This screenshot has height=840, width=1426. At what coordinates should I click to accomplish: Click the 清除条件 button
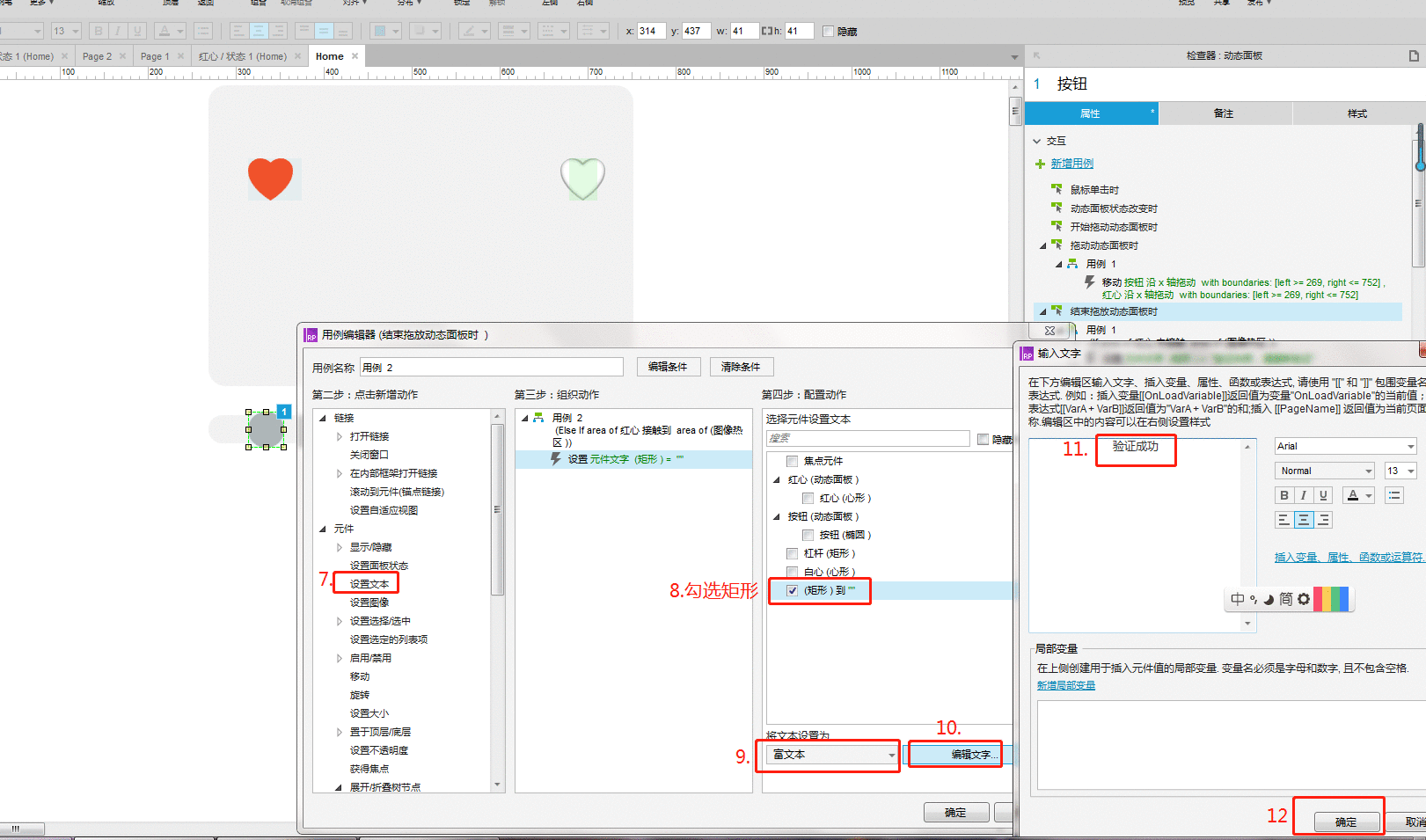741,367
